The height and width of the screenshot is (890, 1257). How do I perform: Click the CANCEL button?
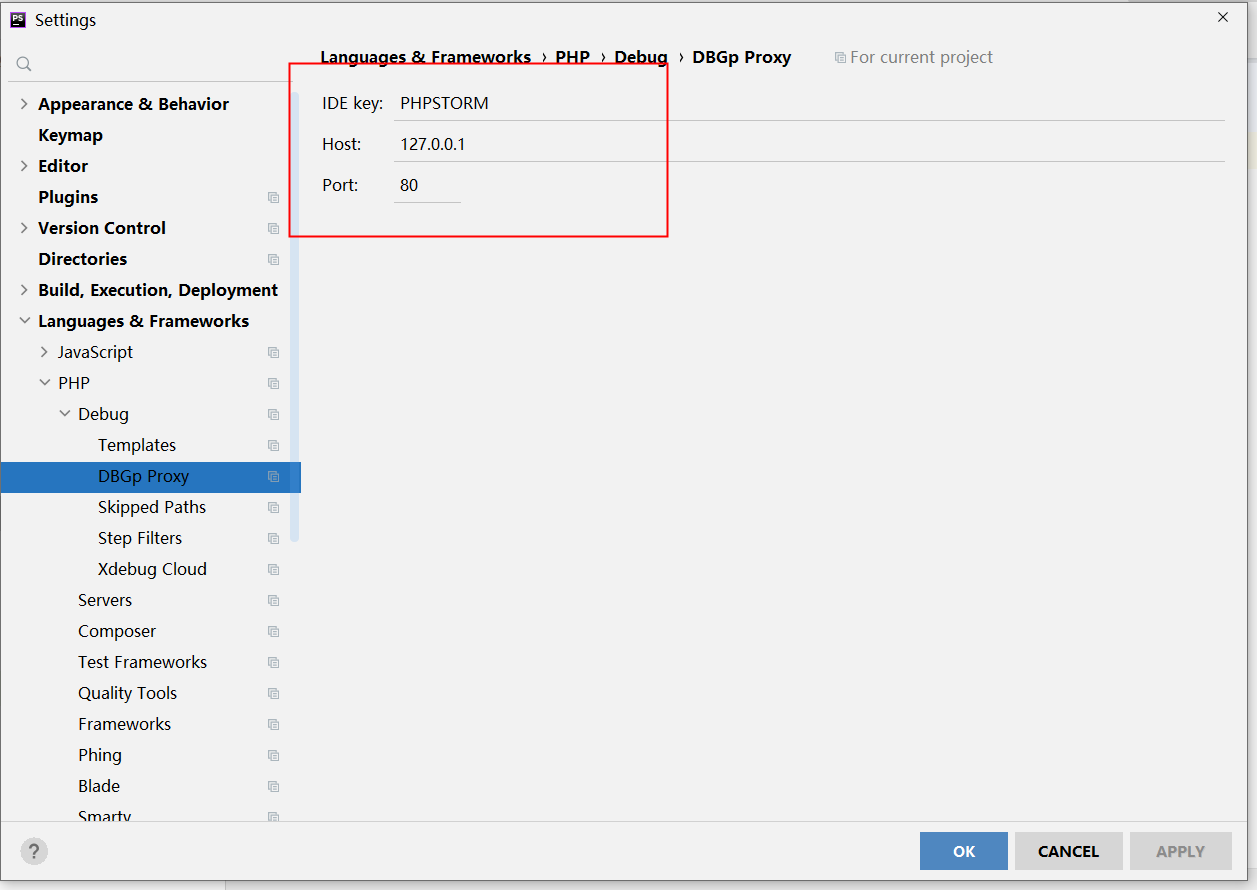1068,851
